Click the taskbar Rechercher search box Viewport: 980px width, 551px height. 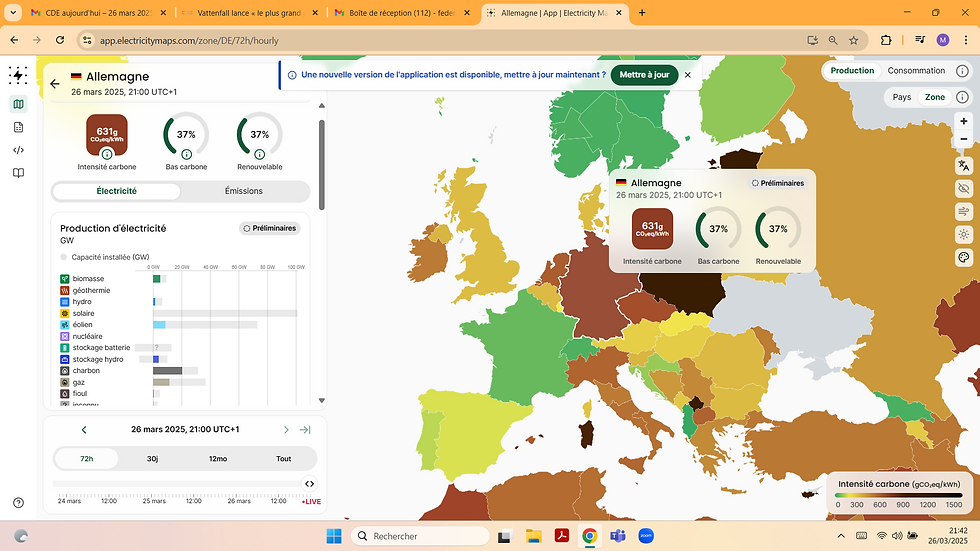click(421, 536)
